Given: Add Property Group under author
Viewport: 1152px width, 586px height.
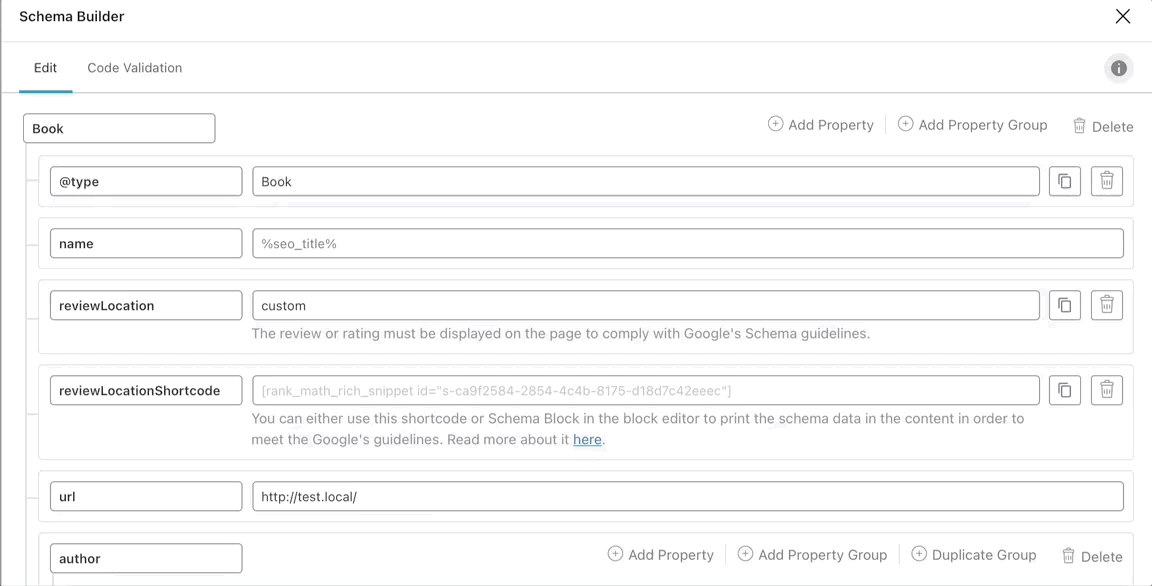Looking at the screenshot, I should point(812,555).
